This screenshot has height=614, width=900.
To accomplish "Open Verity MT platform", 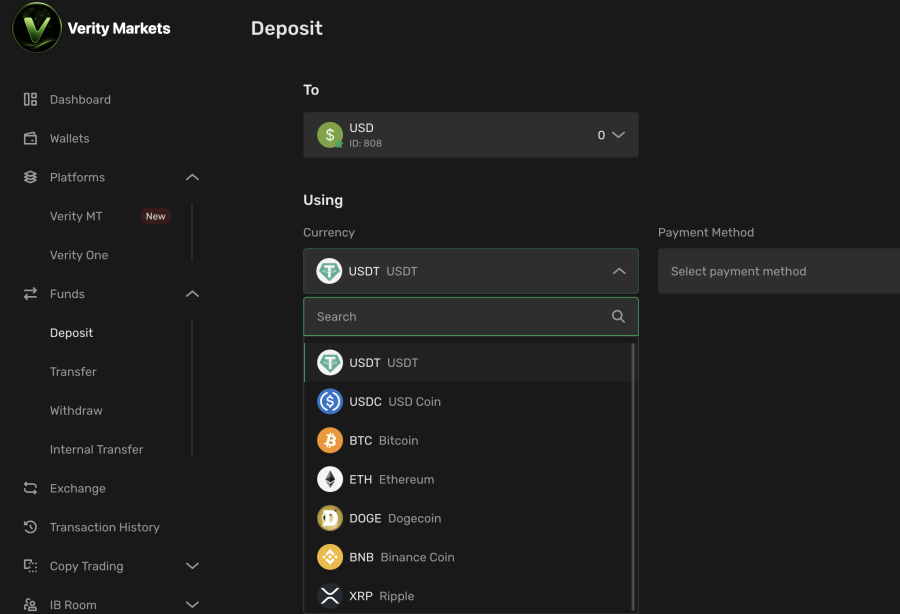I will (x=76, y=216).
